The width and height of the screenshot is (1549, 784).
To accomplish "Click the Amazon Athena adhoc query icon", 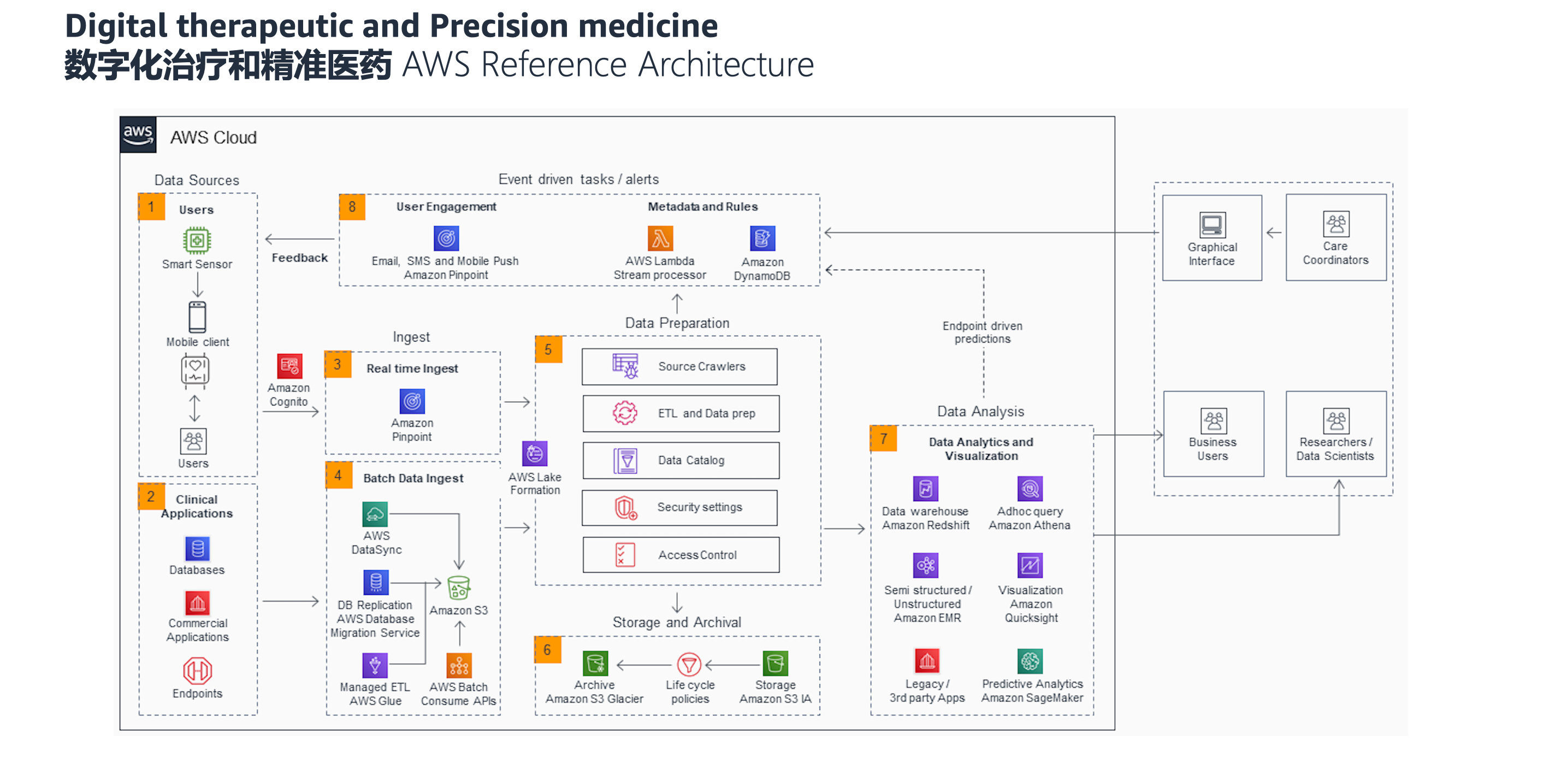I will click(1030, 489).
